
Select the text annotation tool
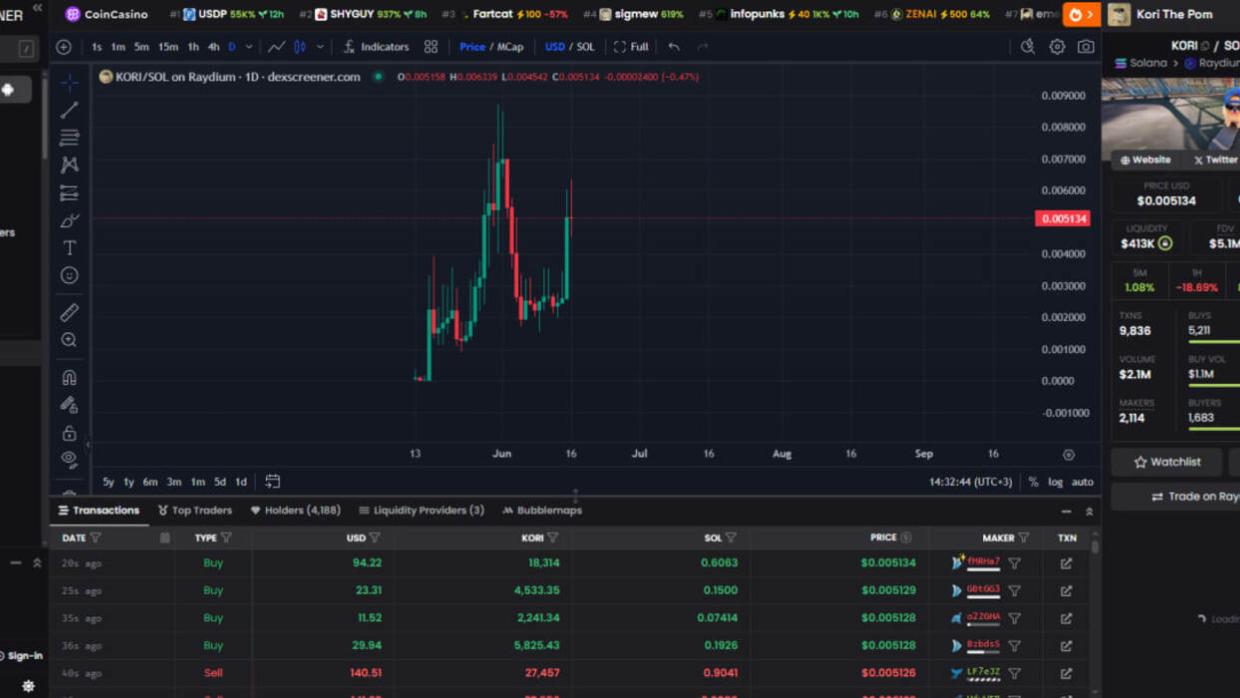(x=69, y=248)
